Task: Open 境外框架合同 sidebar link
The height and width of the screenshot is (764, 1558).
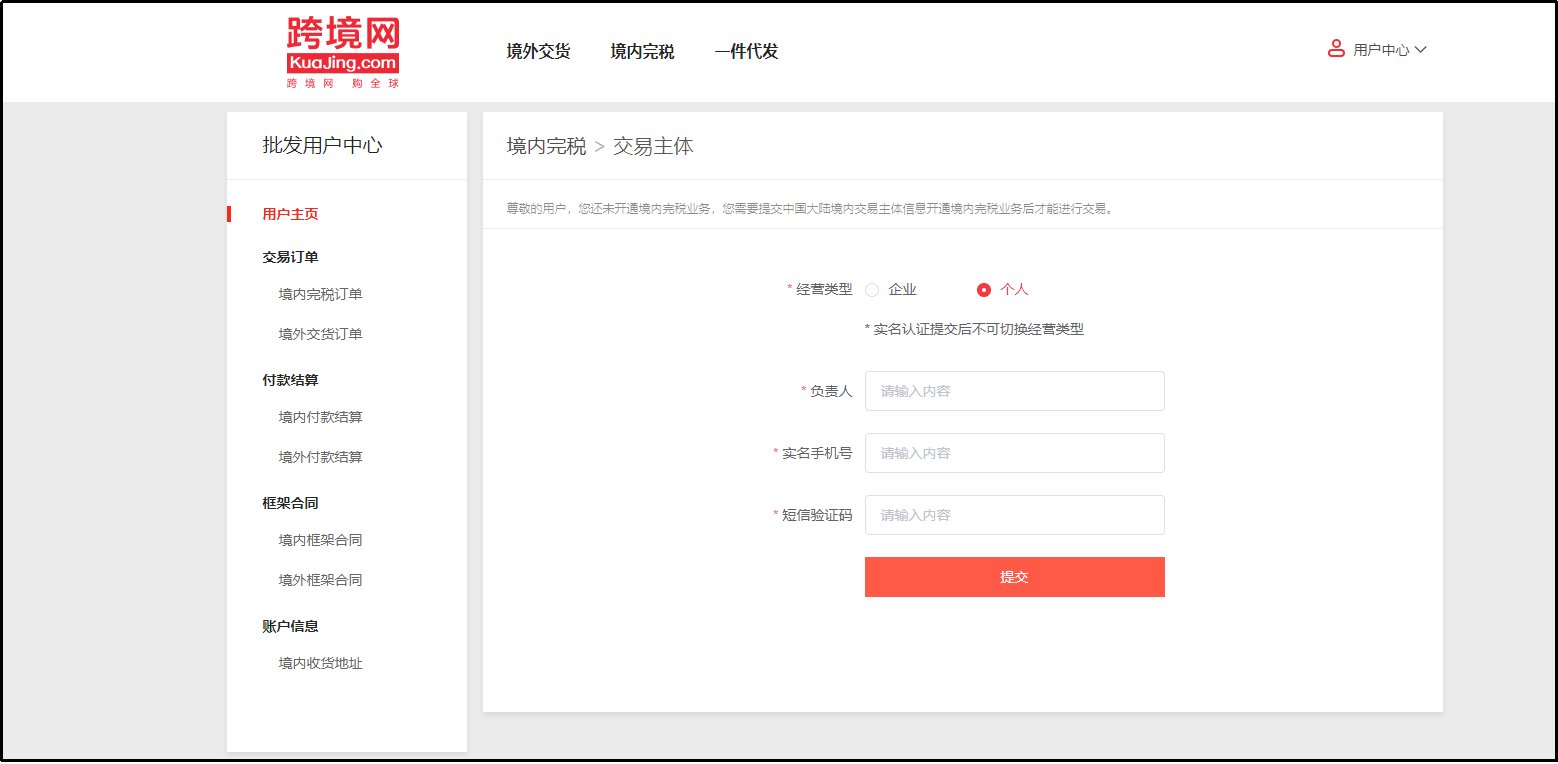Action: click(x=320, y=580)
